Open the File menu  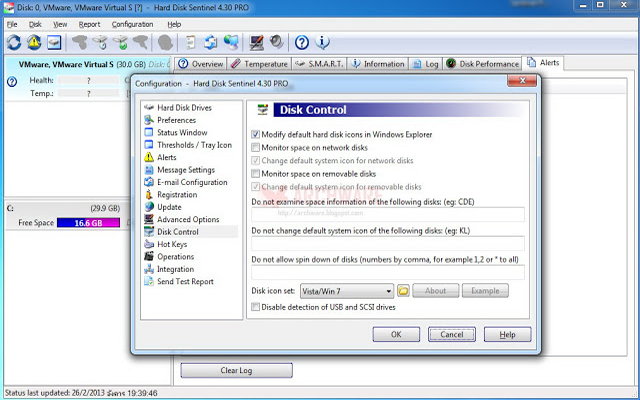[12, 24]
